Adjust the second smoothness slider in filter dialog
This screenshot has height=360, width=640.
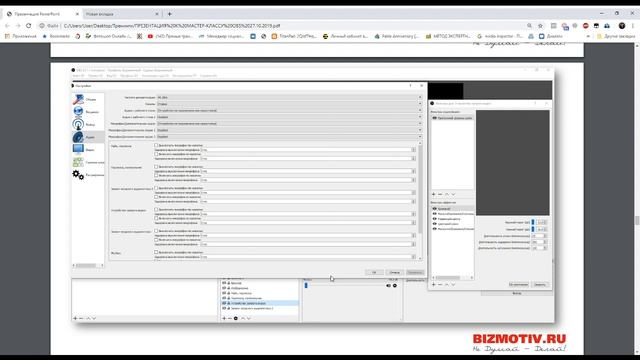point(533,229)
